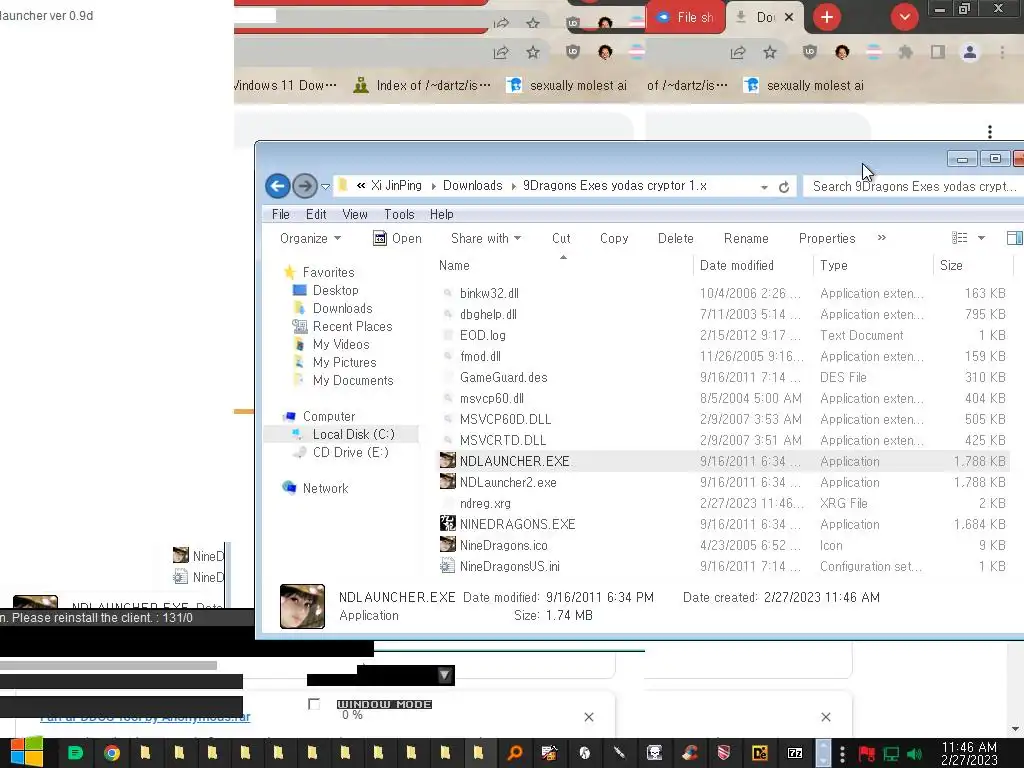Sort files by the Size column
The image size is (1024, 768).
(x=951, y=265)
